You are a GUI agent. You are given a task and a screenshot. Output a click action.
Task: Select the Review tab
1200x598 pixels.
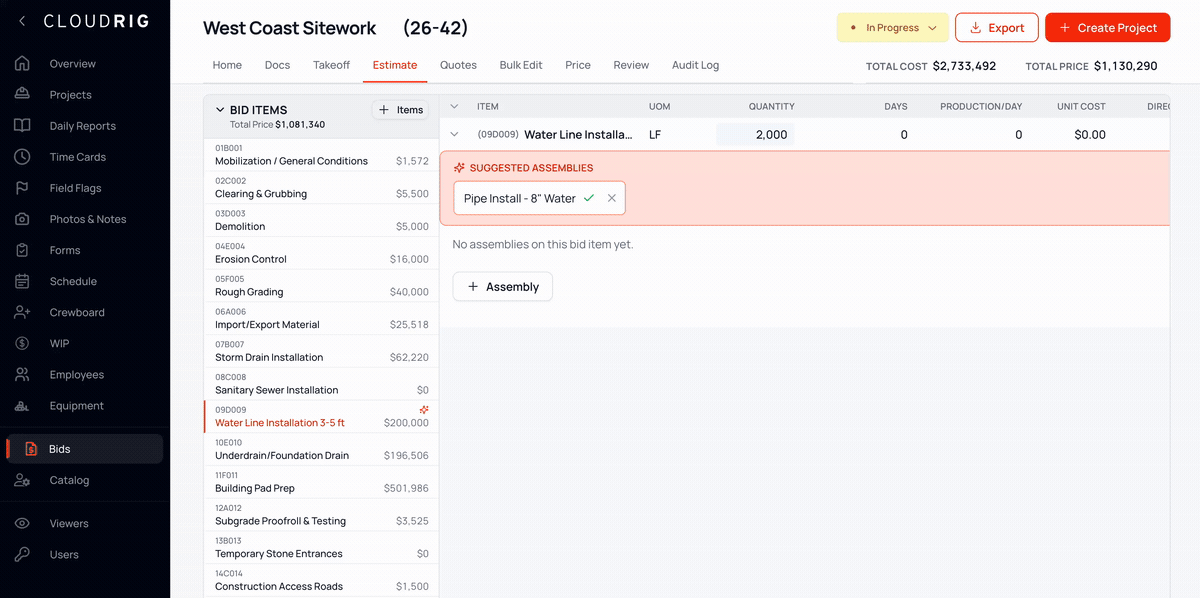pos(631,65)
